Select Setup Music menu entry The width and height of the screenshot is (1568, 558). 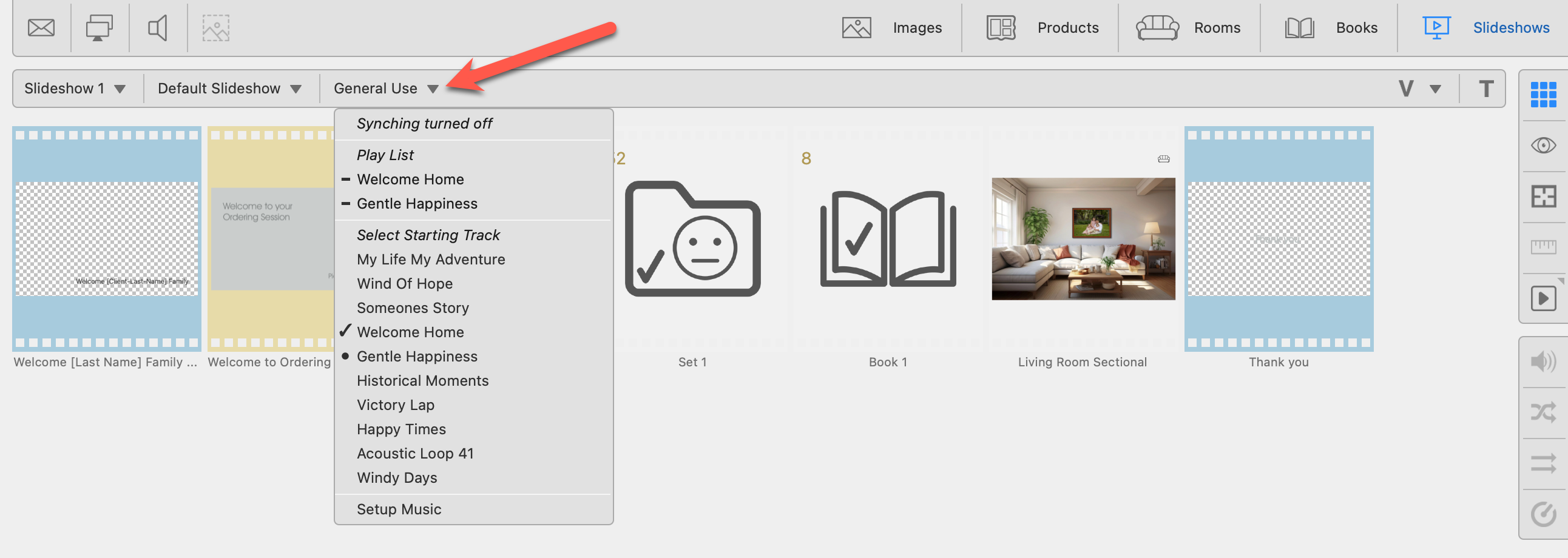[399, 509]
